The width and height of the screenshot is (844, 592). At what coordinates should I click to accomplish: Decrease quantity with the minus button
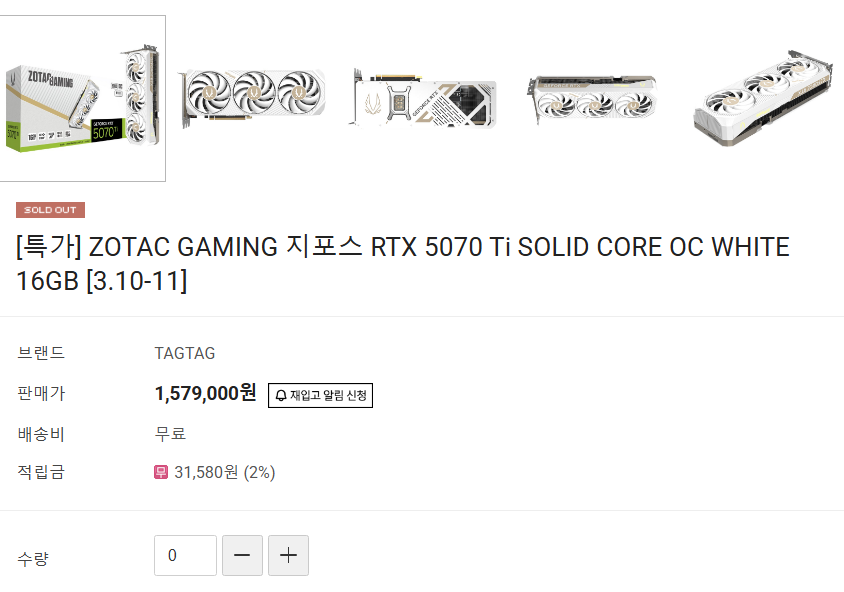click(242, 555)
